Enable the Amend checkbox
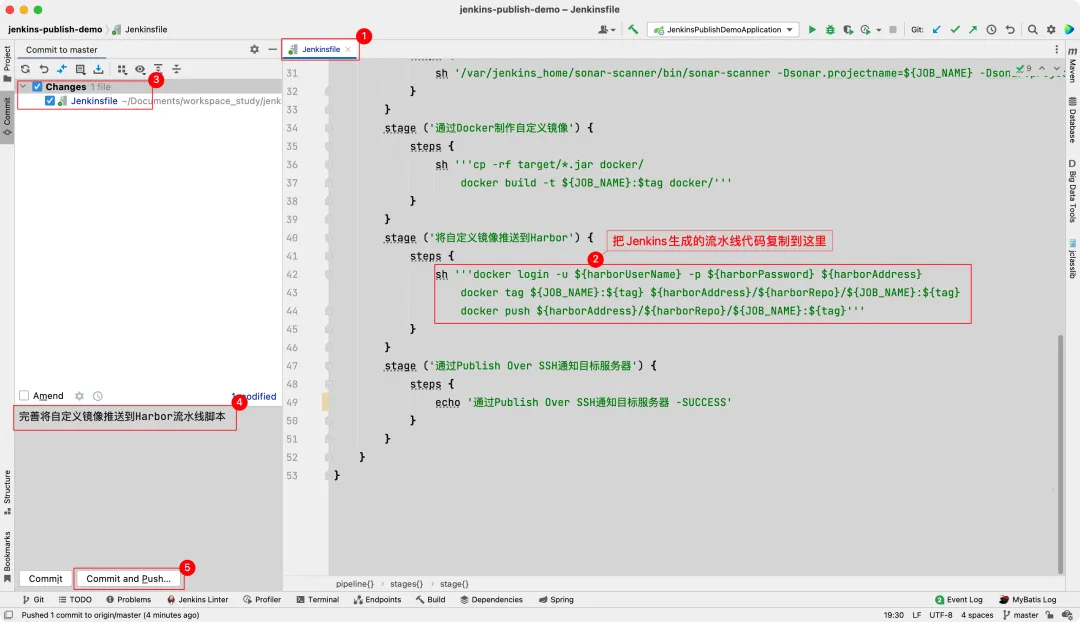Image resolution: width=1080 pixels, height=622 pixels. pyautogui.click(x=24, y=395)
